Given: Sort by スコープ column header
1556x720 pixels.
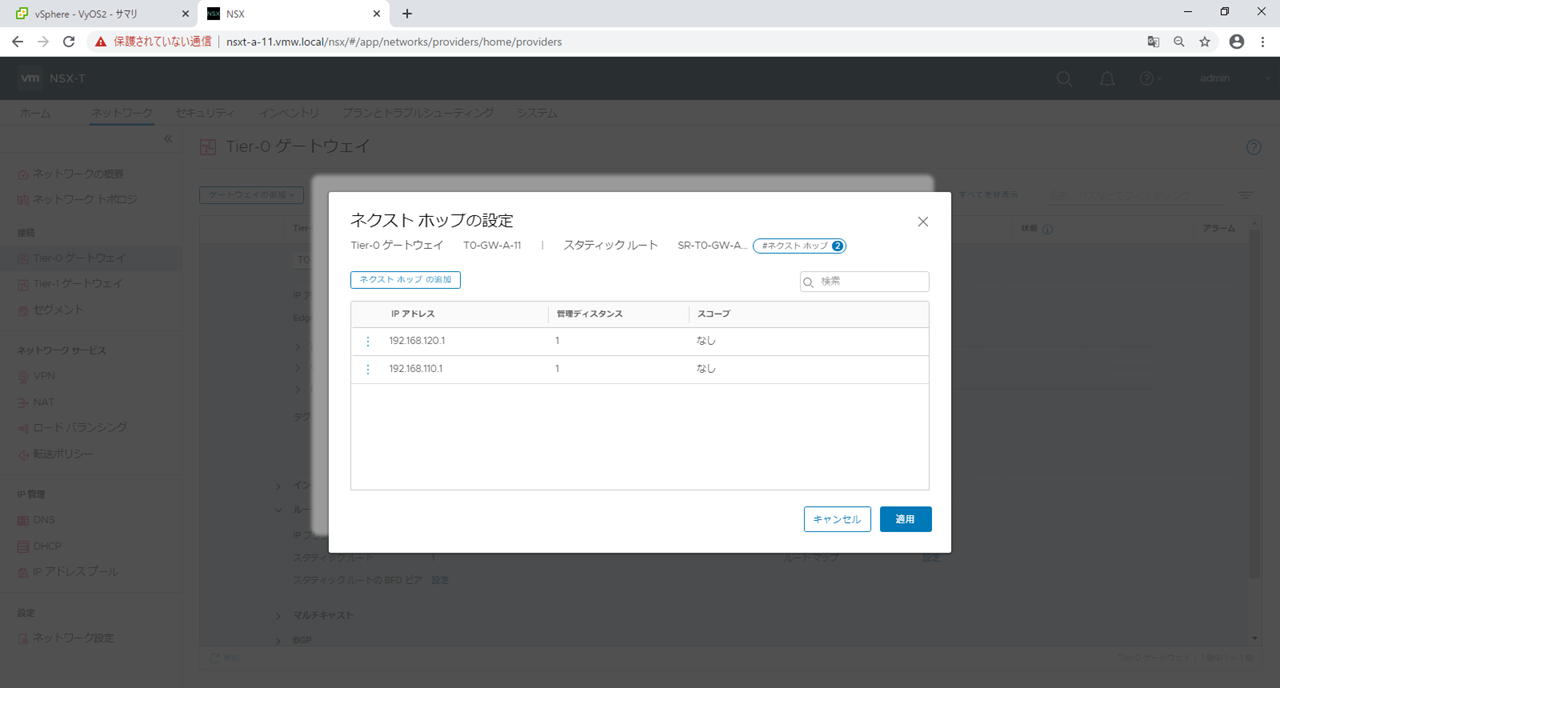Looking at the screenshot, I should (713, 314).
